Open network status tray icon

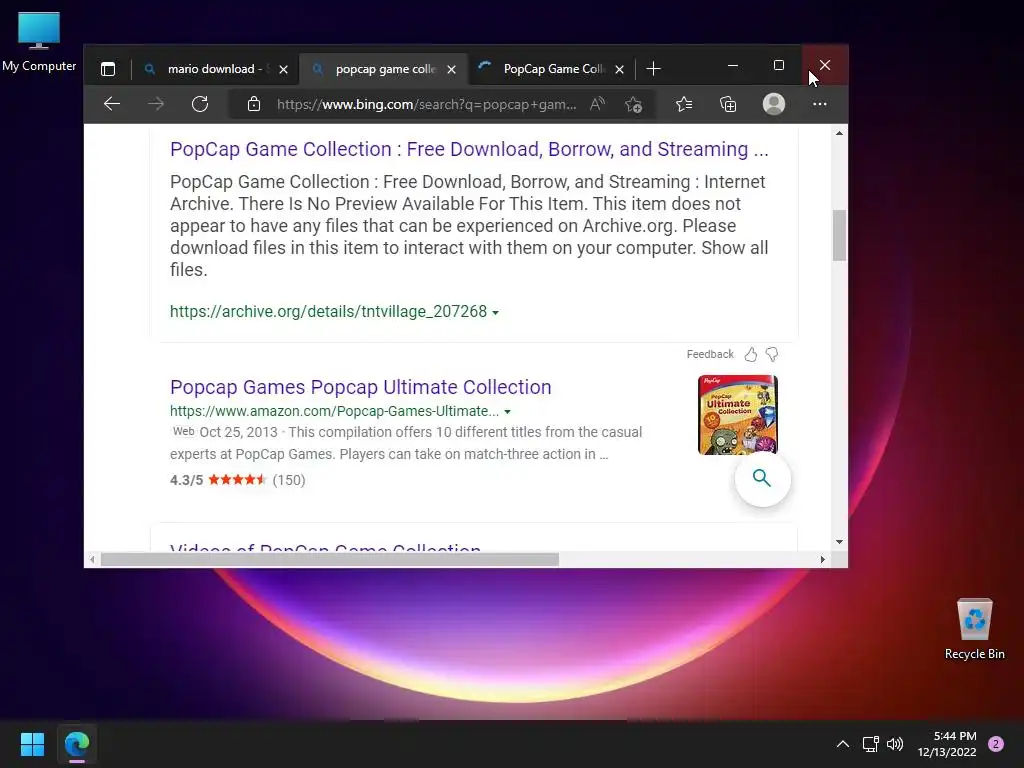[x=871, y=743]
